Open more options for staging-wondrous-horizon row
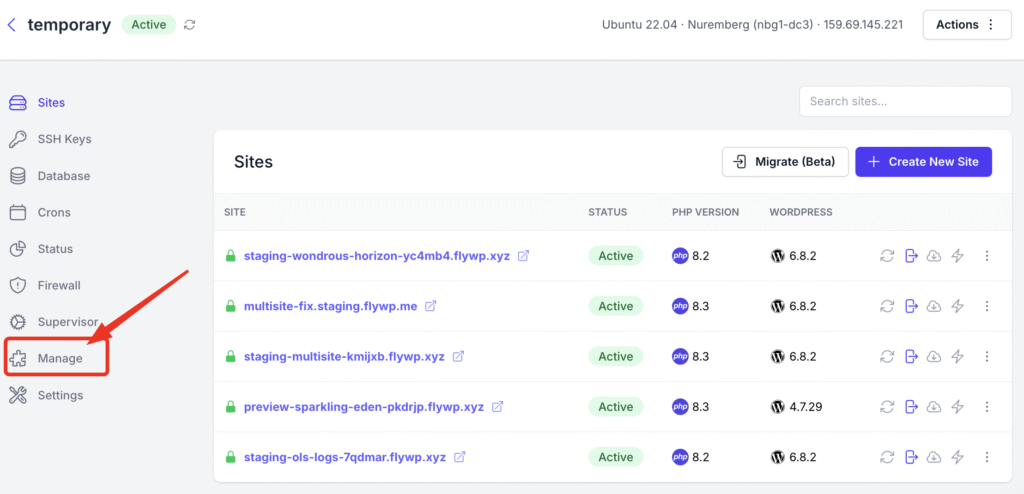 (x=987, y=256)
